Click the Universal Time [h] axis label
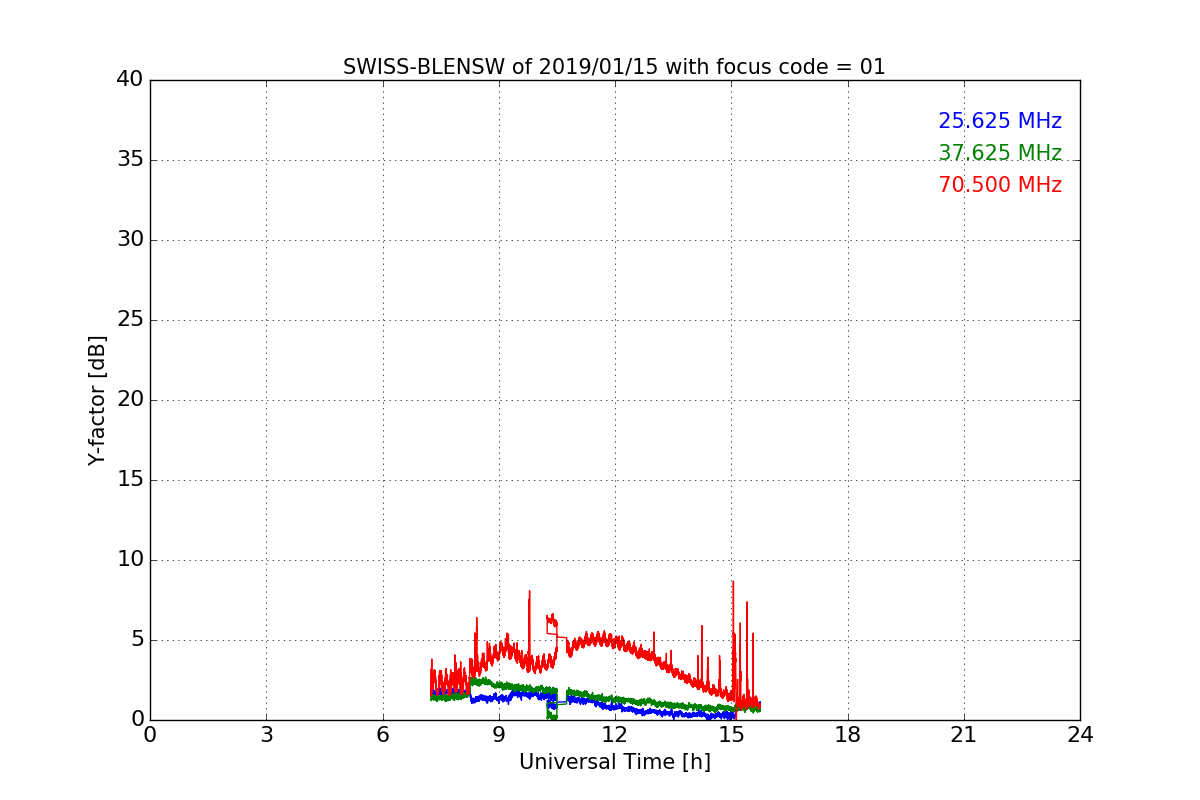This screenshot has height=800, width=1200. coord(614,762)
